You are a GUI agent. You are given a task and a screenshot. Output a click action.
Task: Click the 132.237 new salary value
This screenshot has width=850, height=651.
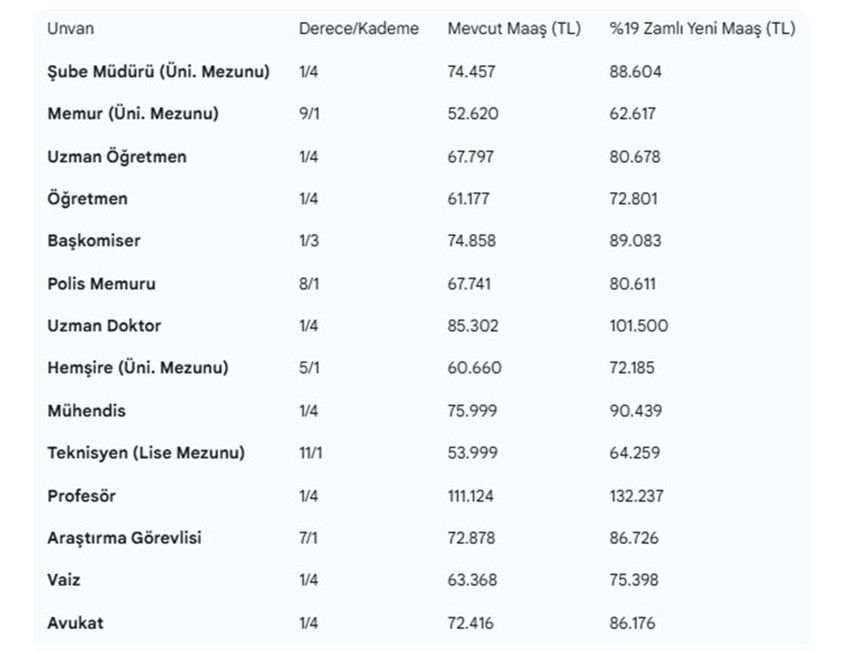pos(636,496)
